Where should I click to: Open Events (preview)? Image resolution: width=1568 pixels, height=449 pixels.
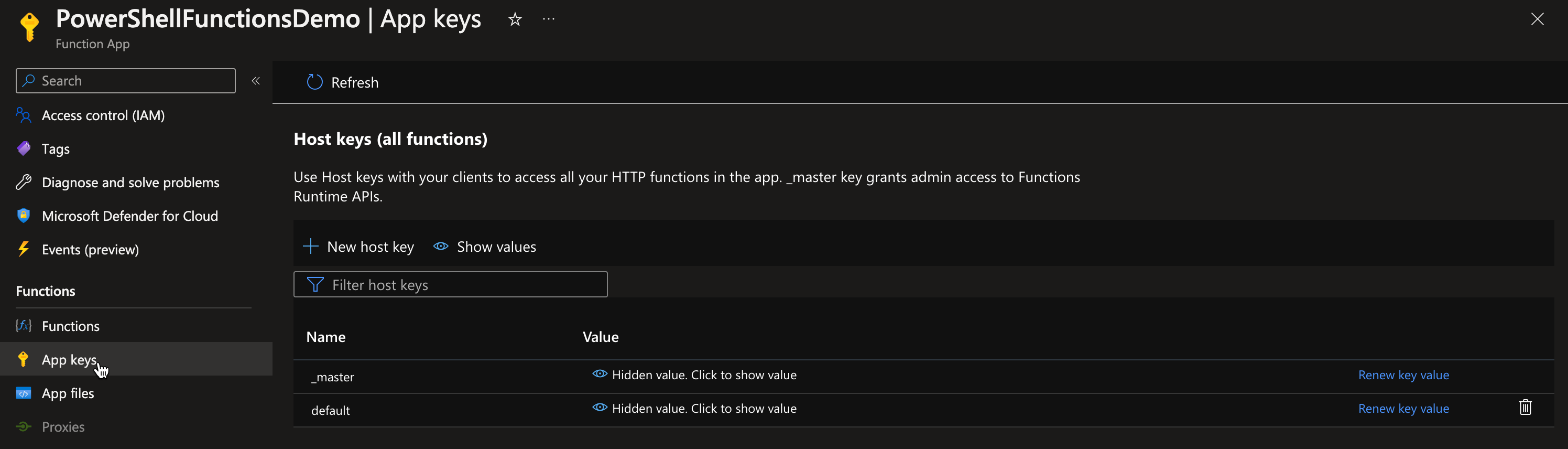[90, 249]
